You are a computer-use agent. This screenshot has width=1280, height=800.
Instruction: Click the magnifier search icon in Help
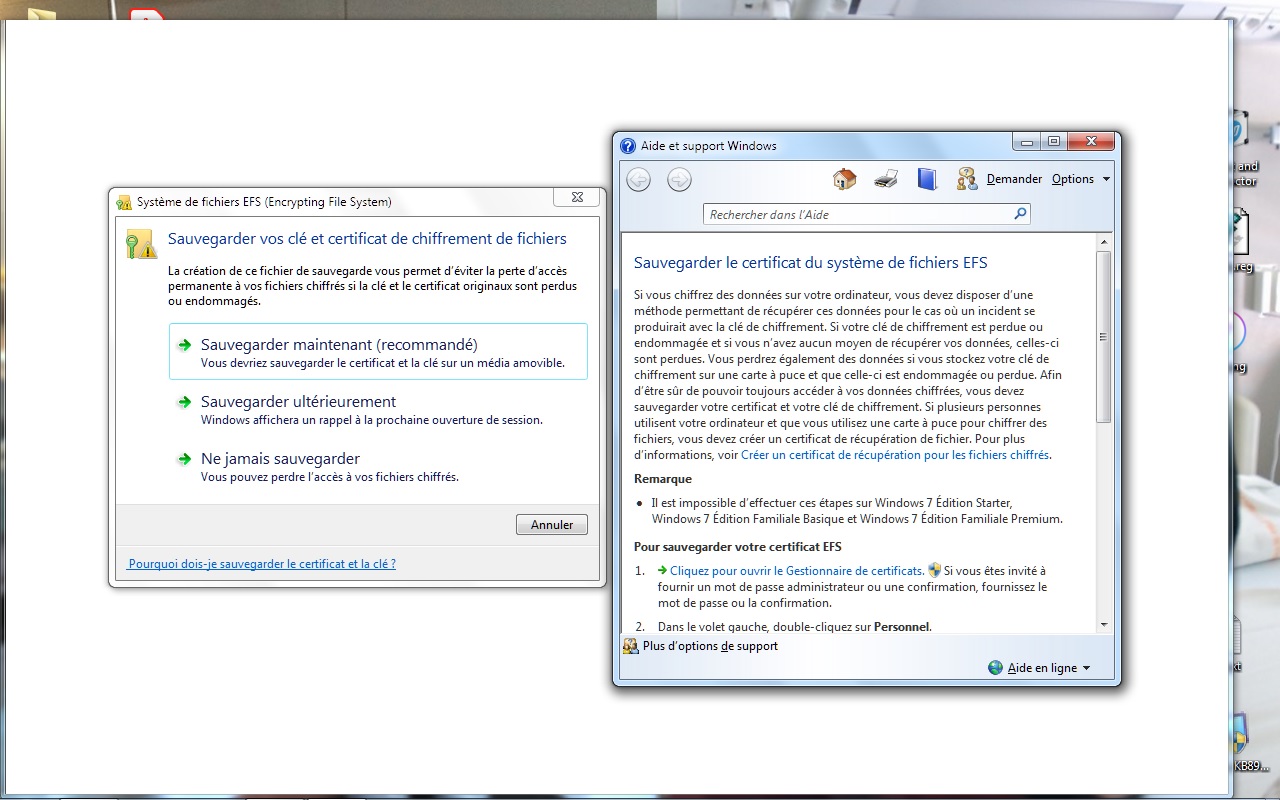pos(1020,214)
